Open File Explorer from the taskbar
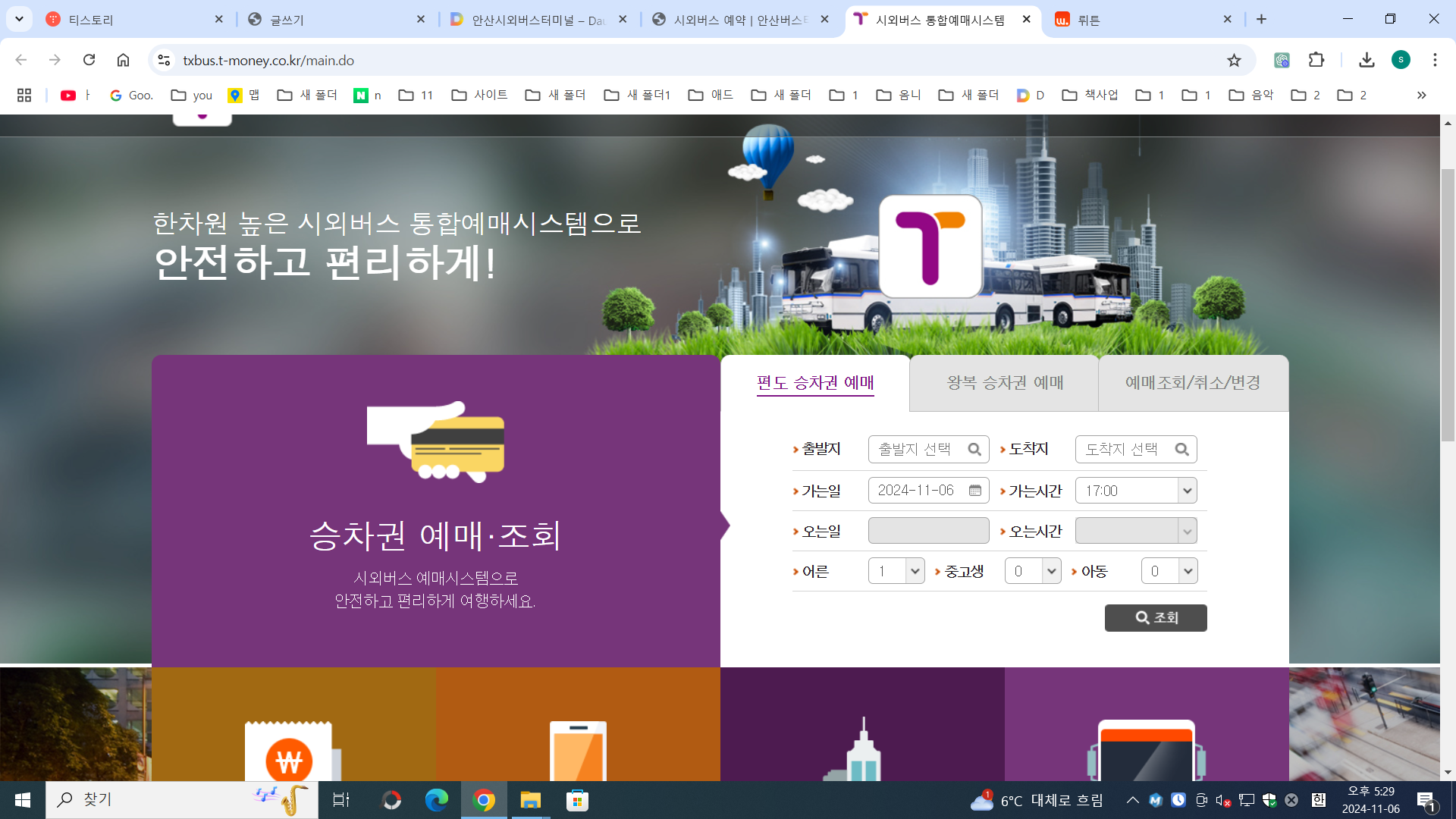This screenshot has width=1456, height=819. (x=530, y=800)
